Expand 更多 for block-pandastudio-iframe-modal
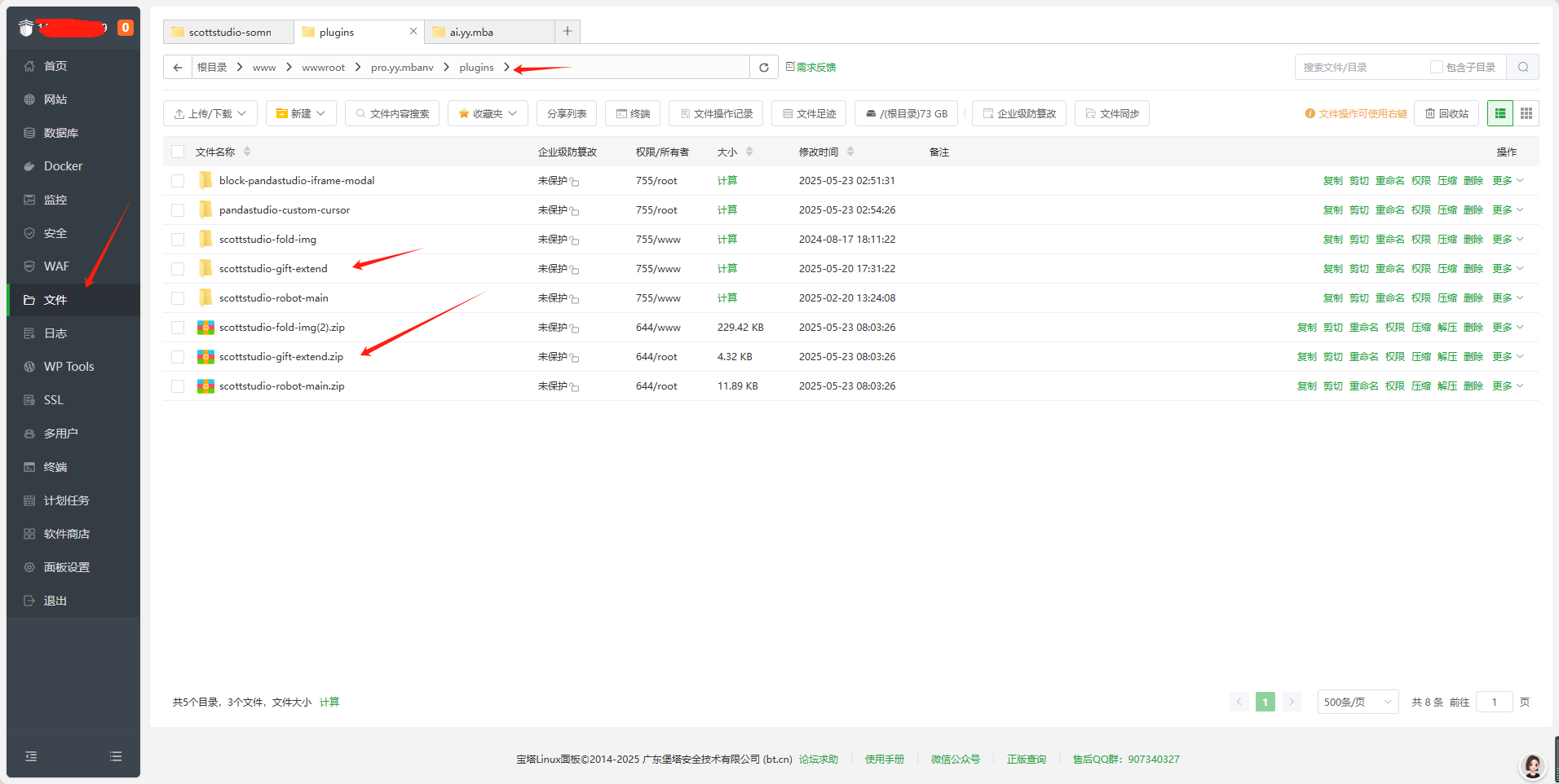 point(1508,181)
